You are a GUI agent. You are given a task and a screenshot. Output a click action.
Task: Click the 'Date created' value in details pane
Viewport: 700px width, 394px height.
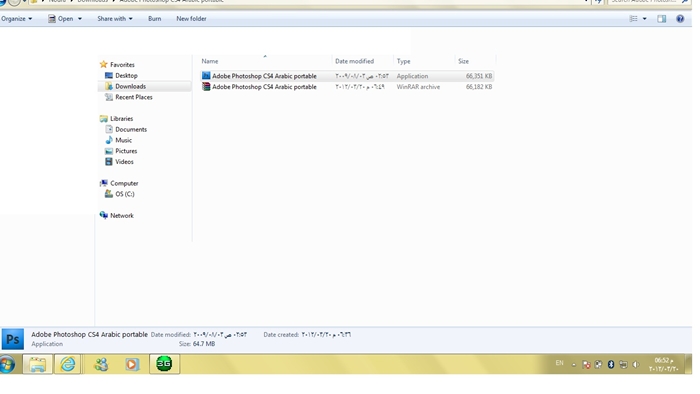click(x=326, y=335)
